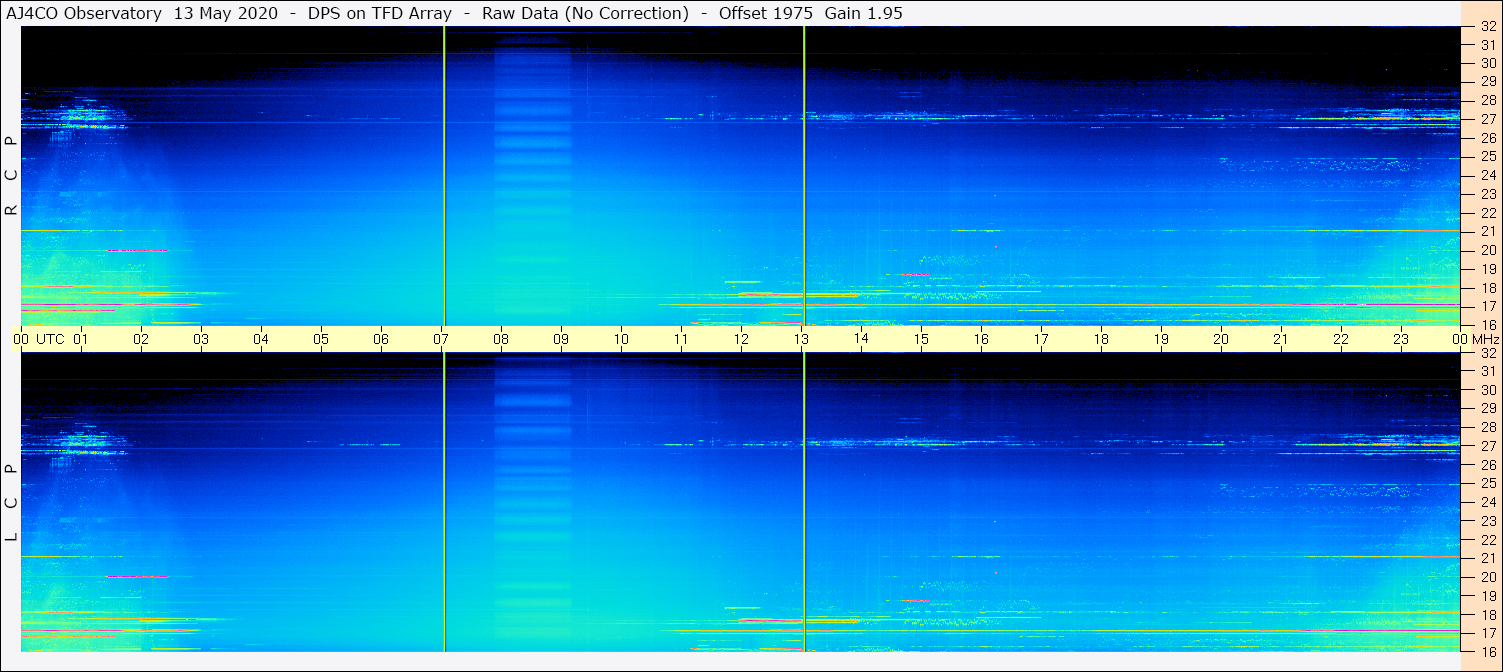Click the 13 UTC vertical marker in RCP panel
1503x672 pixels.
point(804,175)
